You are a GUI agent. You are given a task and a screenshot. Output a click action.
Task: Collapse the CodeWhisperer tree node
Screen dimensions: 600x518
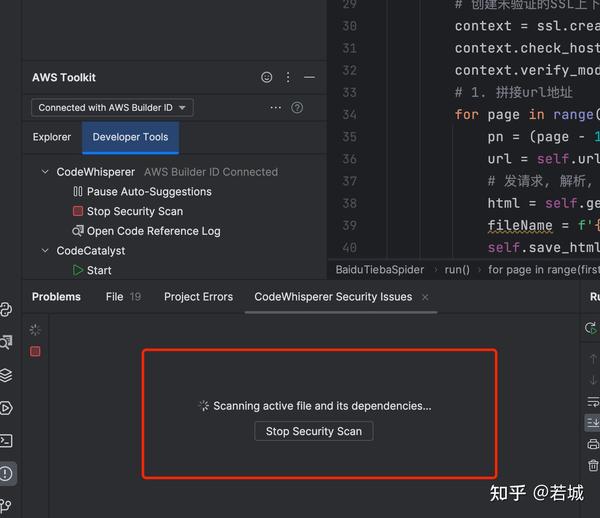45,172
